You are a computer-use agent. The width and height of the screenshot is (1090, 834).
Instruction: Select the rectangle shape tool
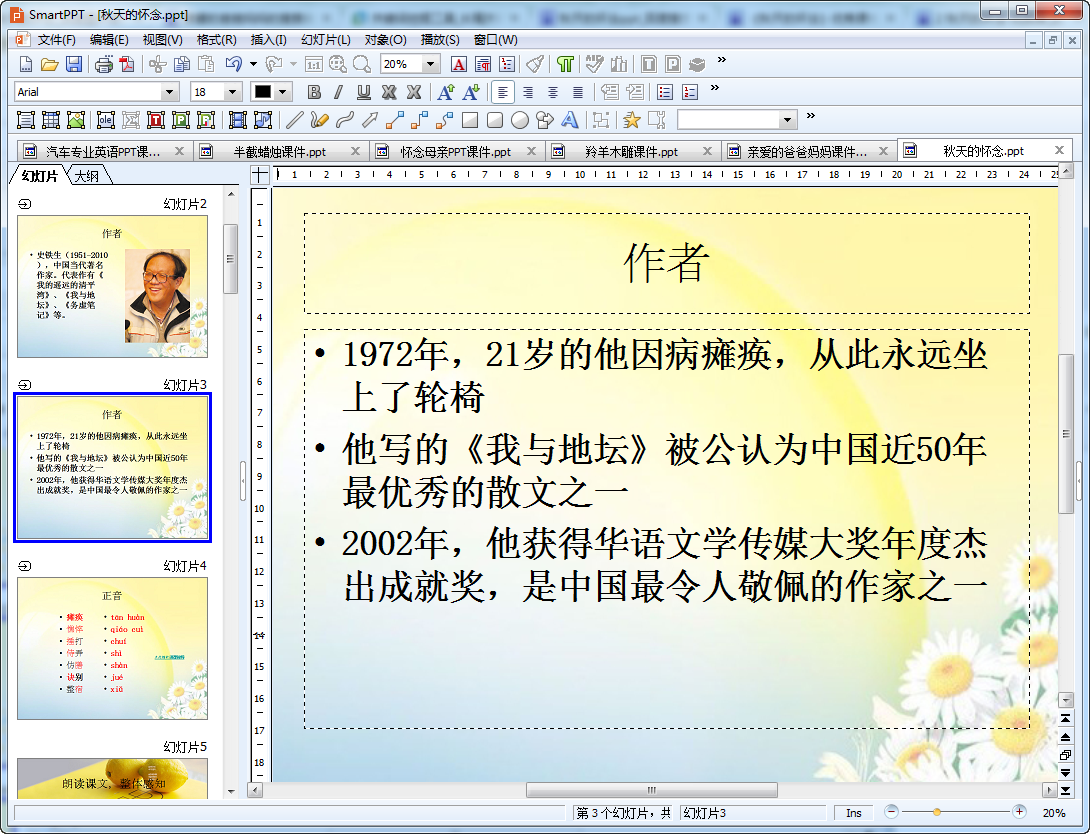470,120
